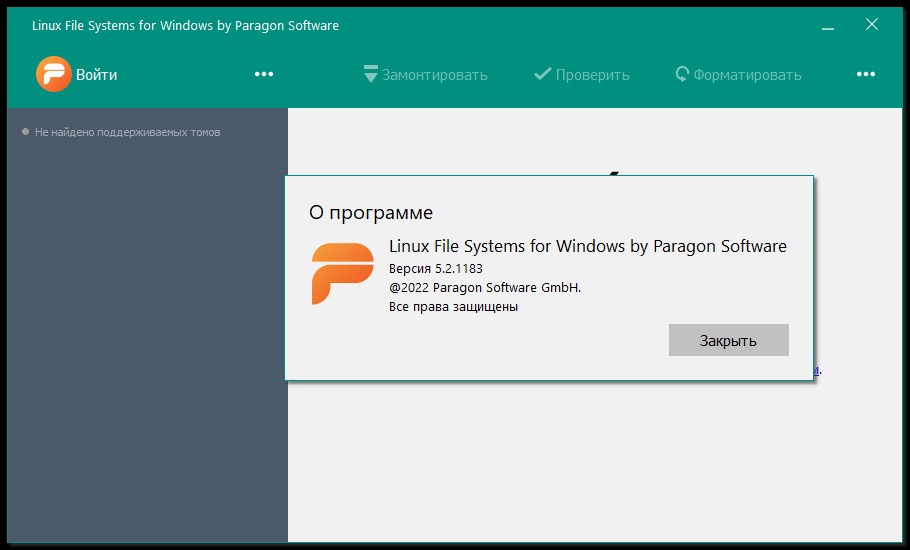Click the Замонтировать mount button
The height and width of the screenshot is (550, 910).
click(x=425, y=75)
